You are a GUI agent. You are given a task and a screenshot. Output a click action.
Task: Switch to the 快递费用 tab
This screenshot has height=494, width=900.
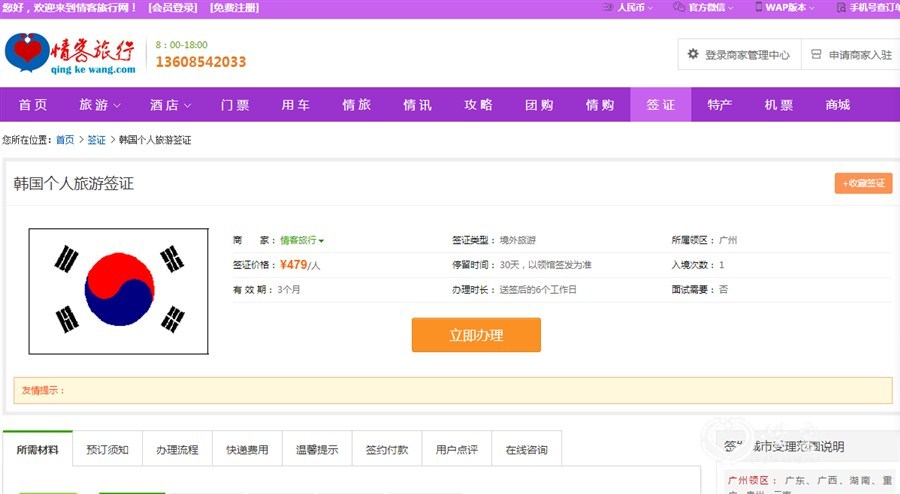pyautogui.click(x=247, y=450)
